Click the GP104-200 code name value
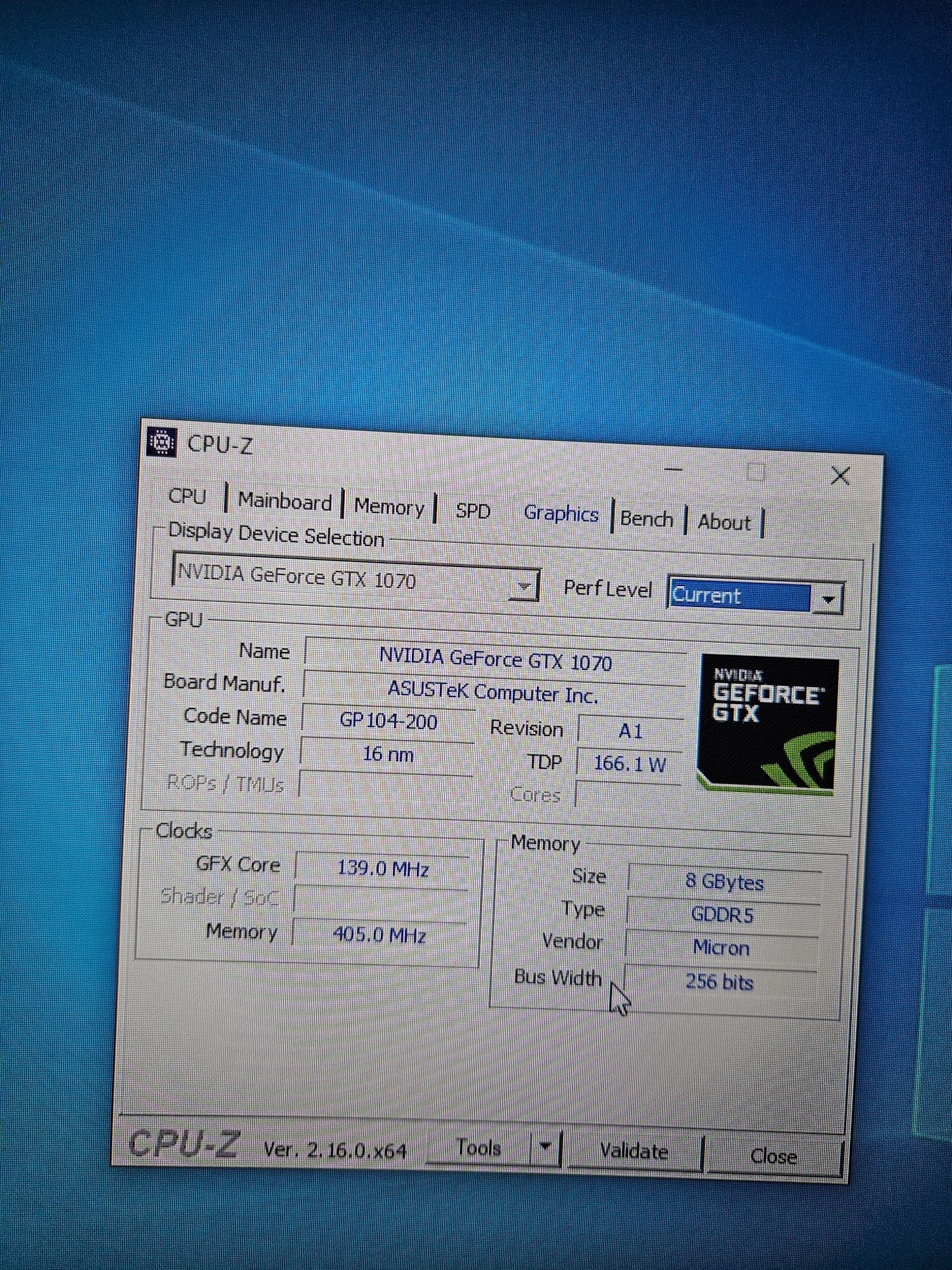This screenshot has width=952, height=1270. coord(388,721)
